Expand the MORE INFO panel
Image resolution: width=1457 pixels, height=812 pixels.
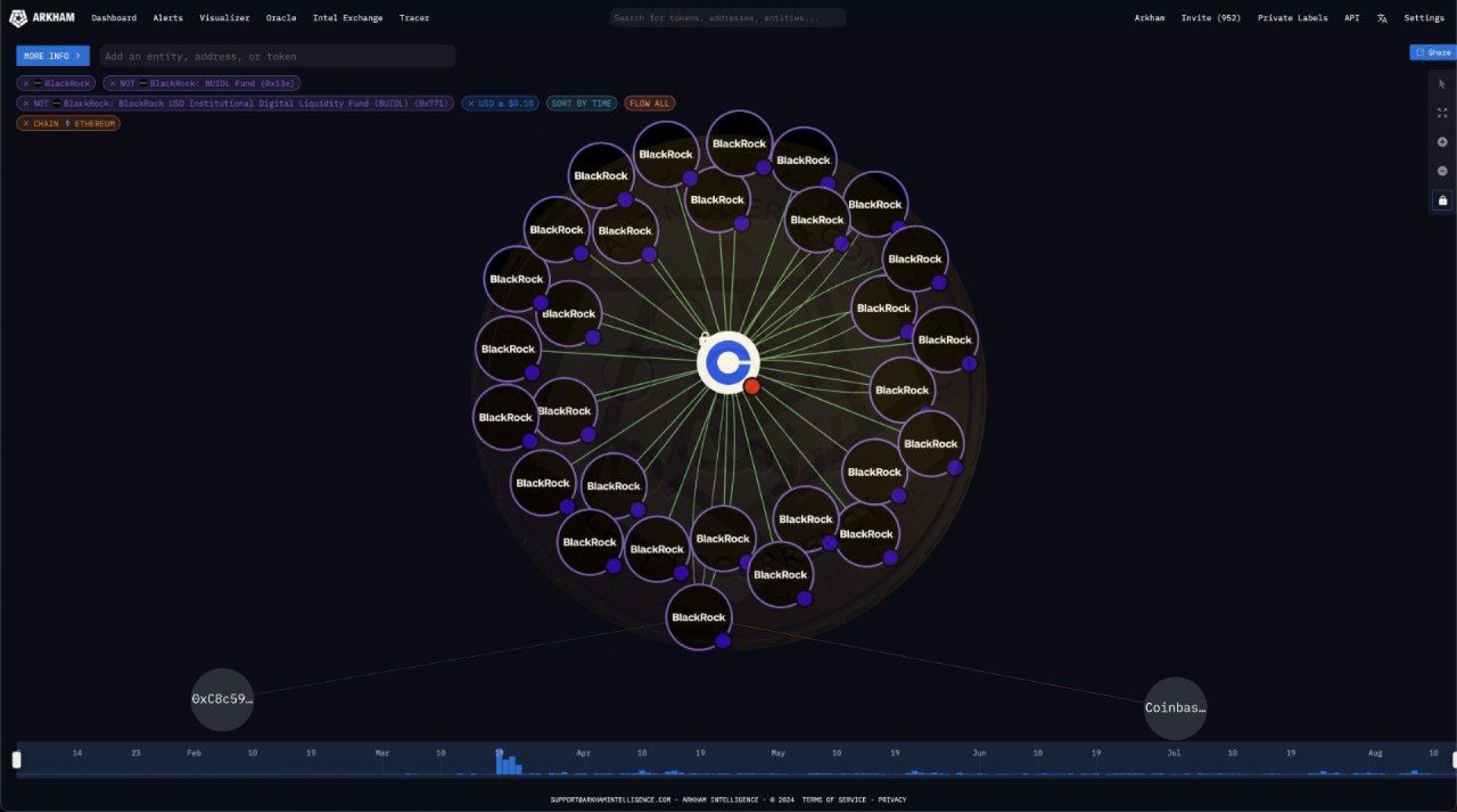[52, 56]
